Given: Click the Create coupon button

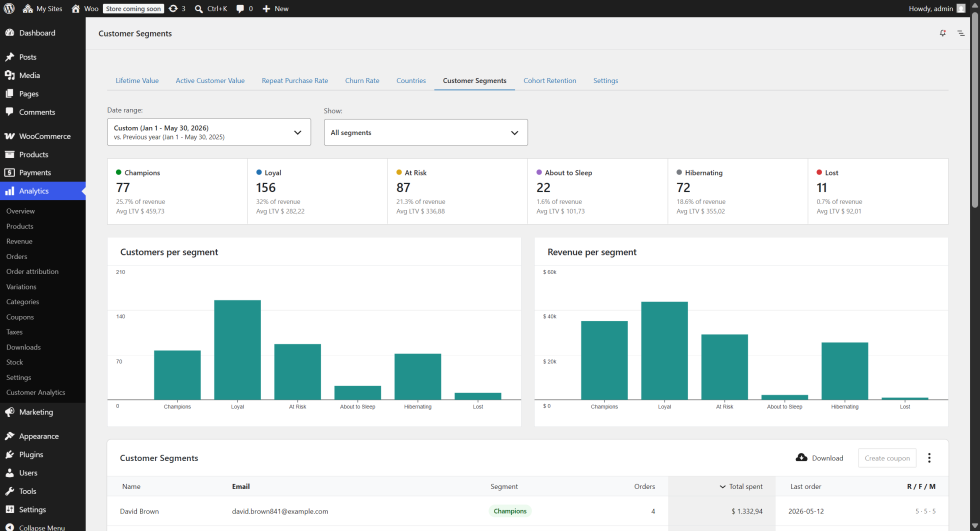Looking at the screenshot, I should point(887,458).
